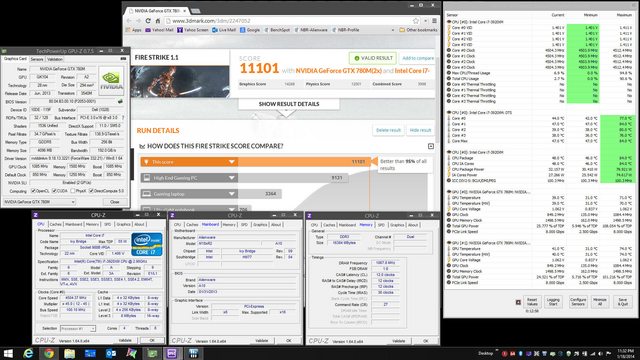Open the NBR-Profile bookmark

pyautogui.click(x=346, y=30)
